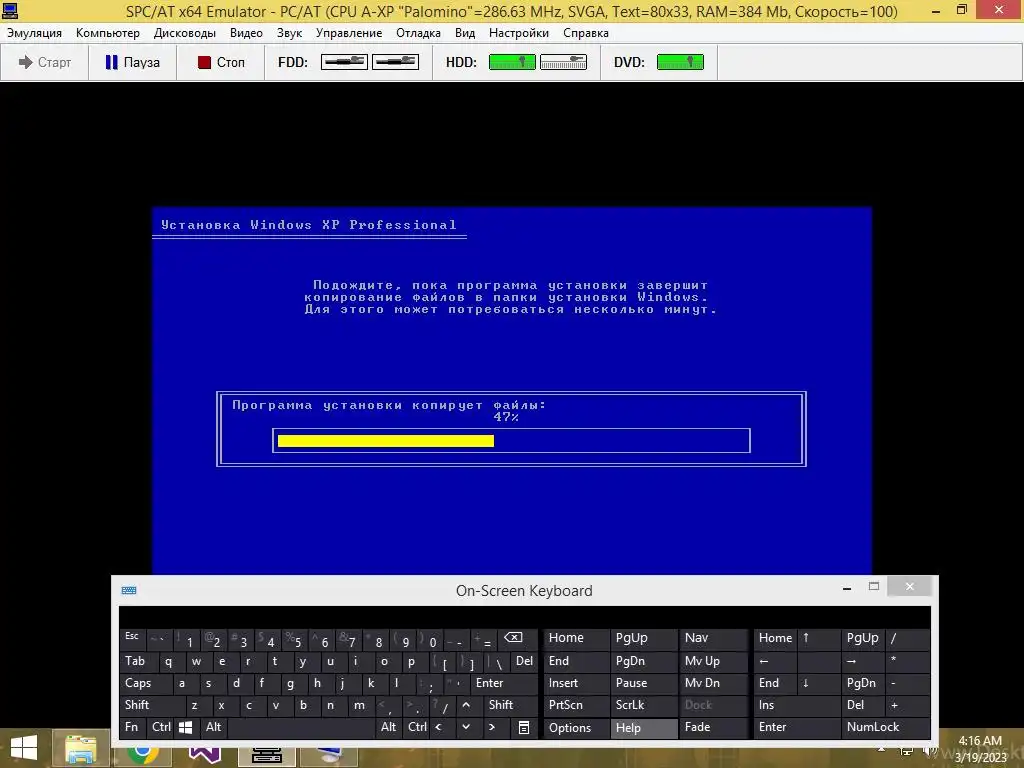Click the Esc key on keyboard
Image resolution: width=1024 pixels, height=768 pixels.
click(133, 638)
